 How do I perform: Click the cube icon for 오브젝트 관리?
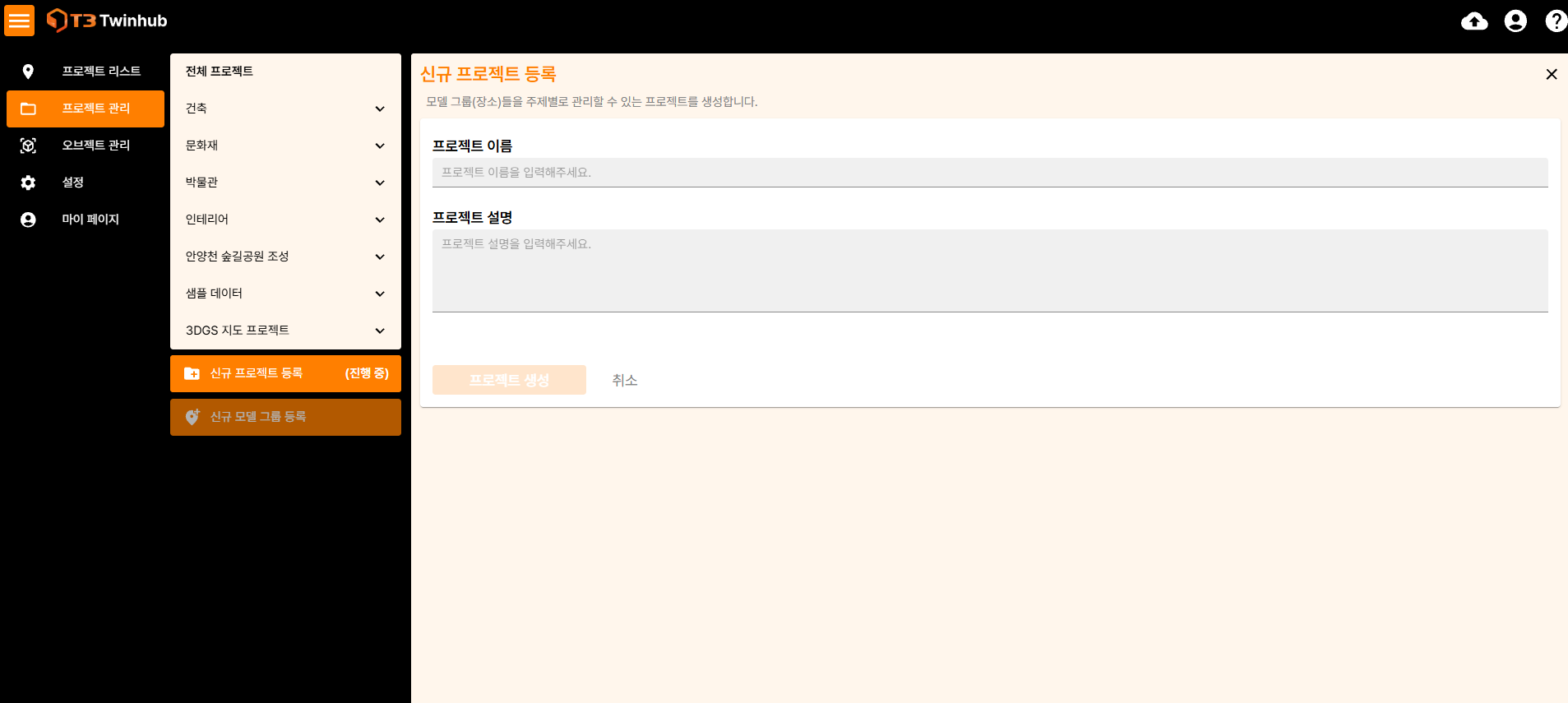[x=28, y=146]
